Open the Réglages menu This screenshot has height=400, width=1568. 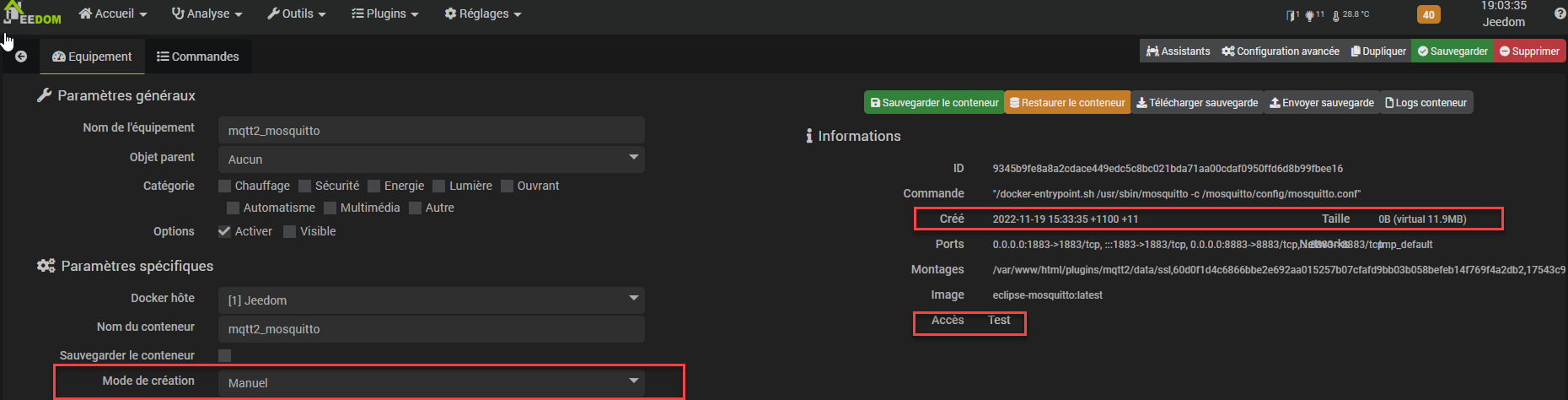(x=483, y=14)
